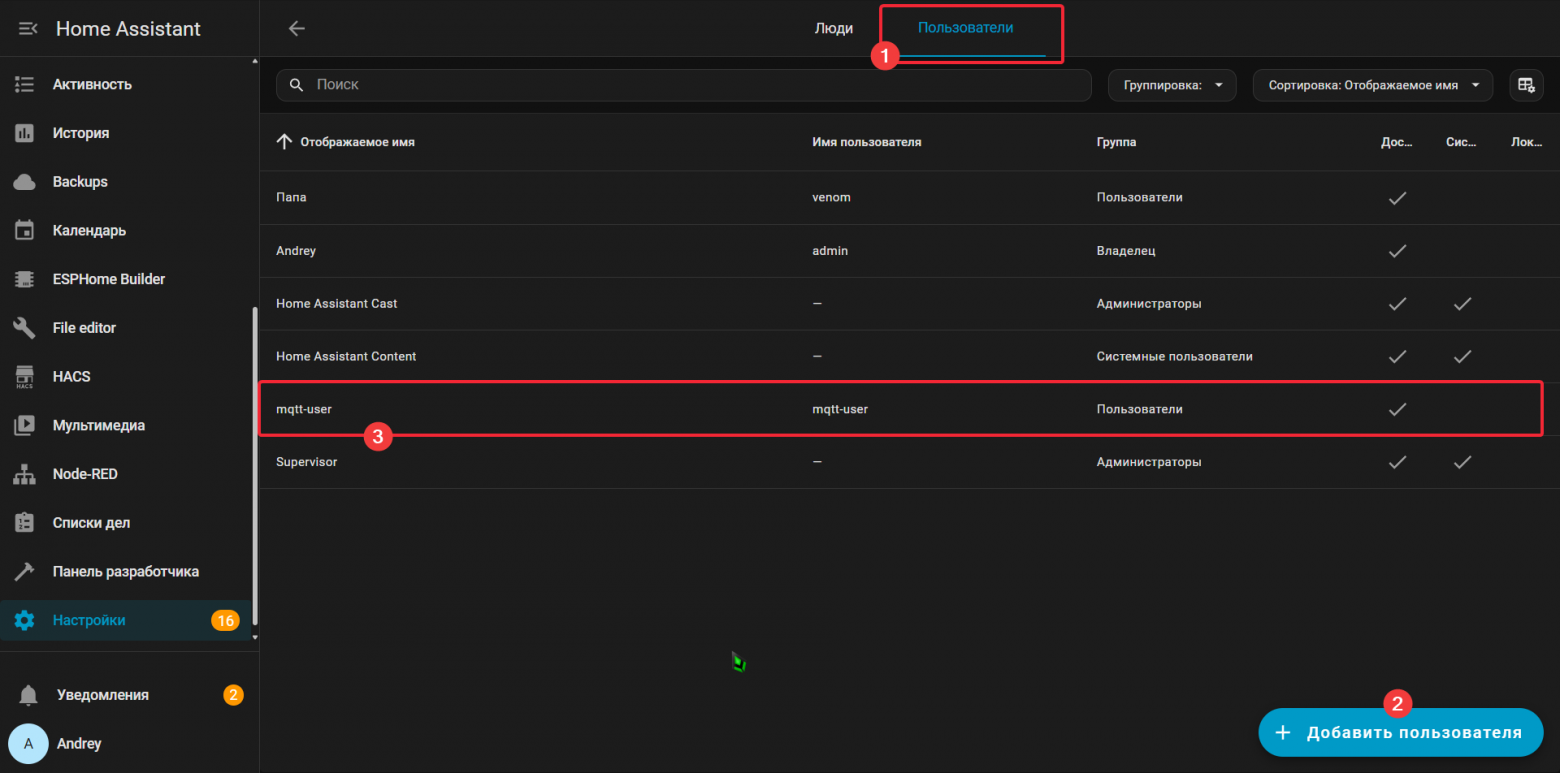This screenshot has width=1560, height=773.
Task: Open Календарь via its calendar icon
Action: click(25, 231)
